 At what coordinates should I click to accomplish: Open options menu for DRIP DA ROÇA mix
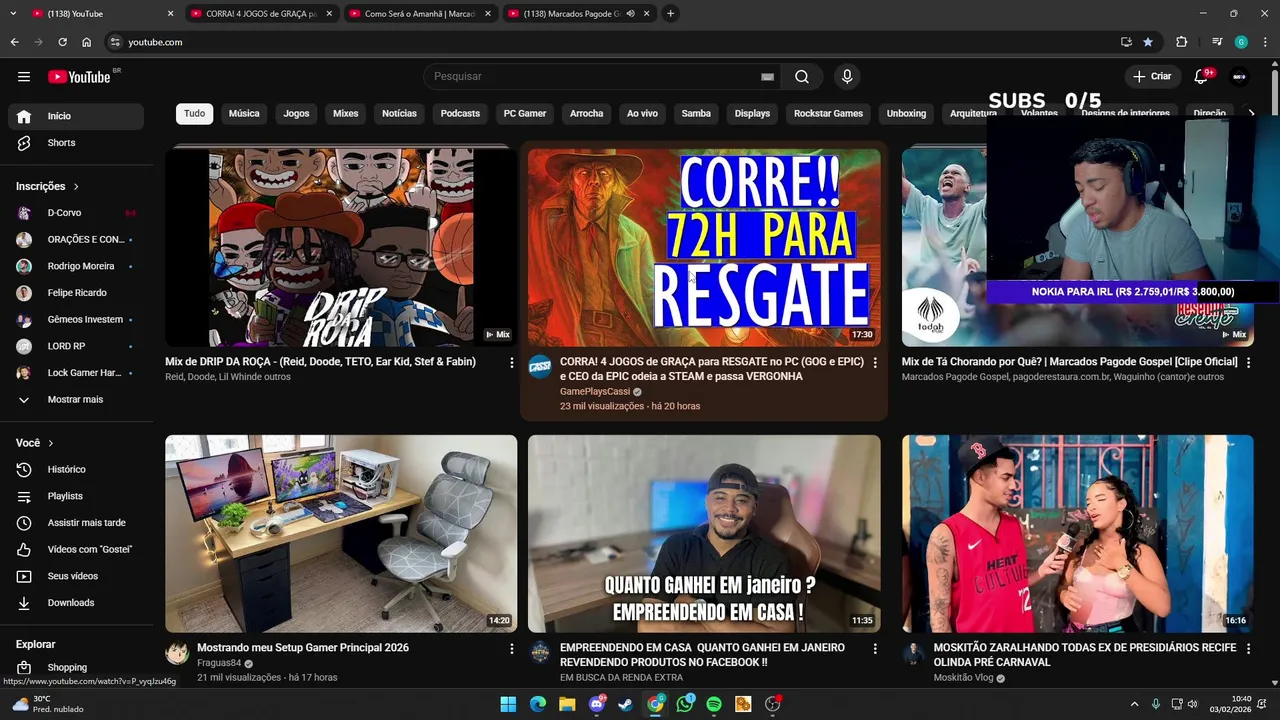click(x=512, y=363)
